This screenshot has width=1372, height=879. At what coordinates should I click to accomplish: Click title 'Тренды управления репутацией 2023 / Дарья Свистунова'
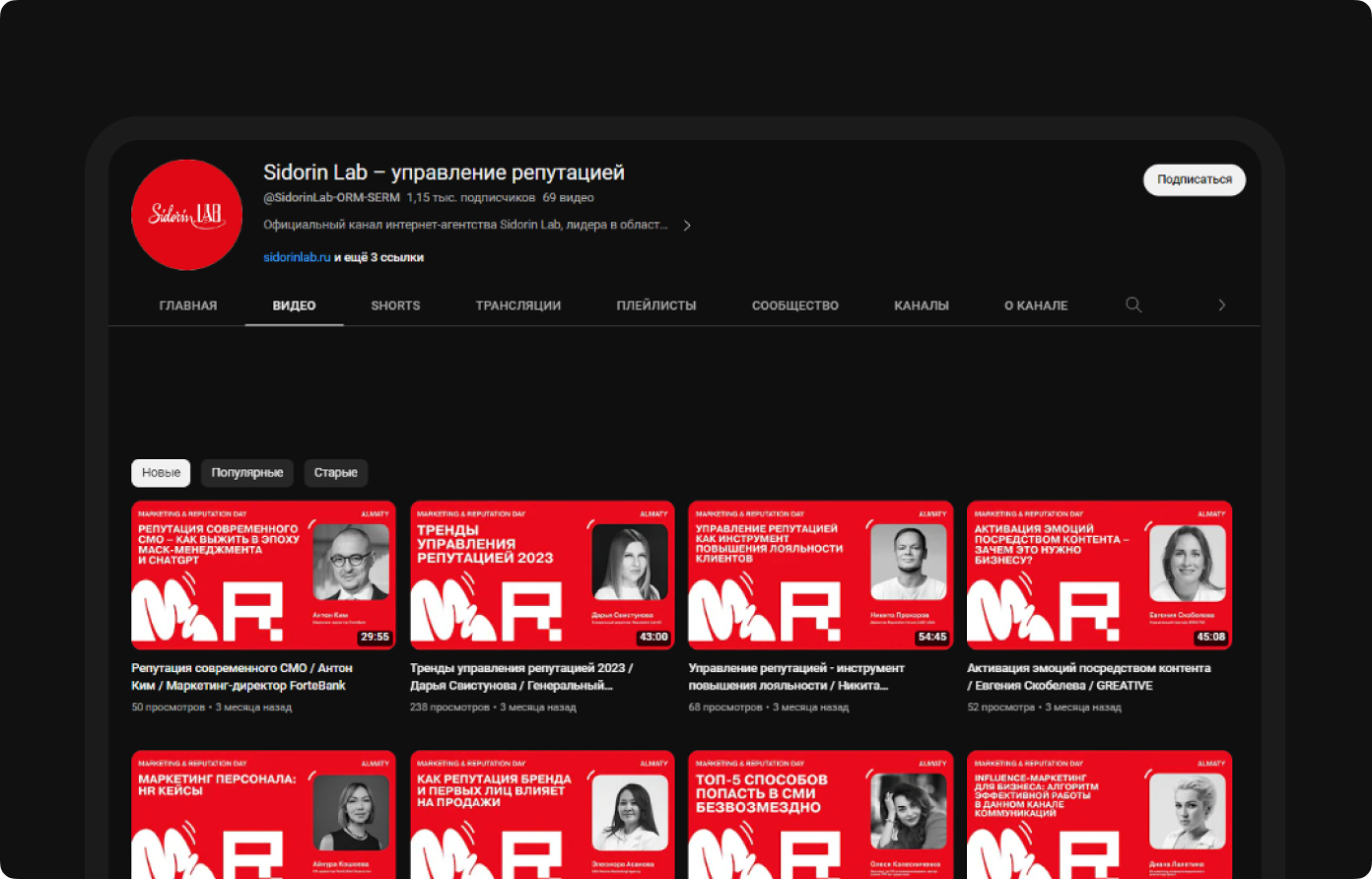coord(521,677)
